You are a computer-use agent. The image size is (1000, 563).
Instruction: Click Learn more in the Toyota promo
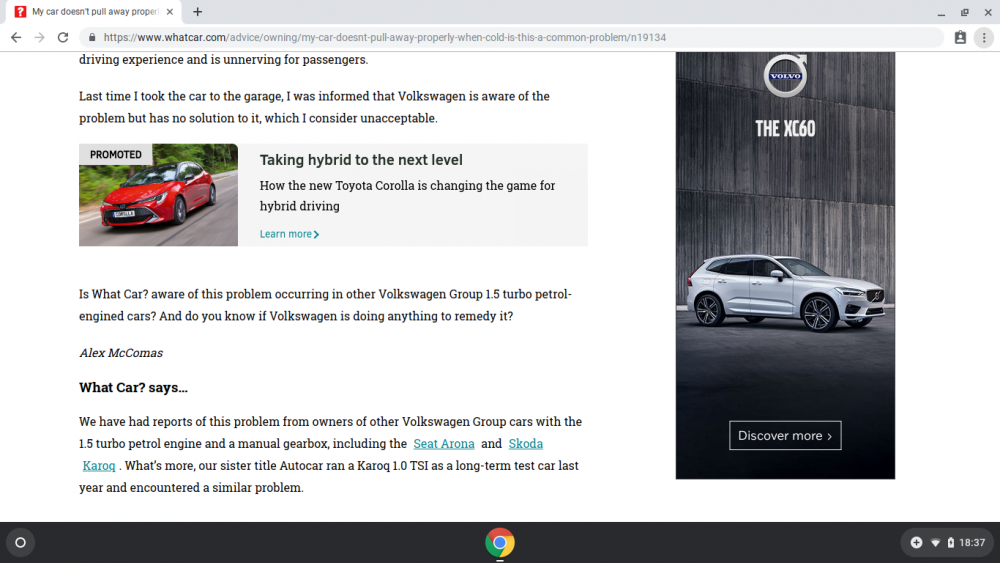(289, 234)
